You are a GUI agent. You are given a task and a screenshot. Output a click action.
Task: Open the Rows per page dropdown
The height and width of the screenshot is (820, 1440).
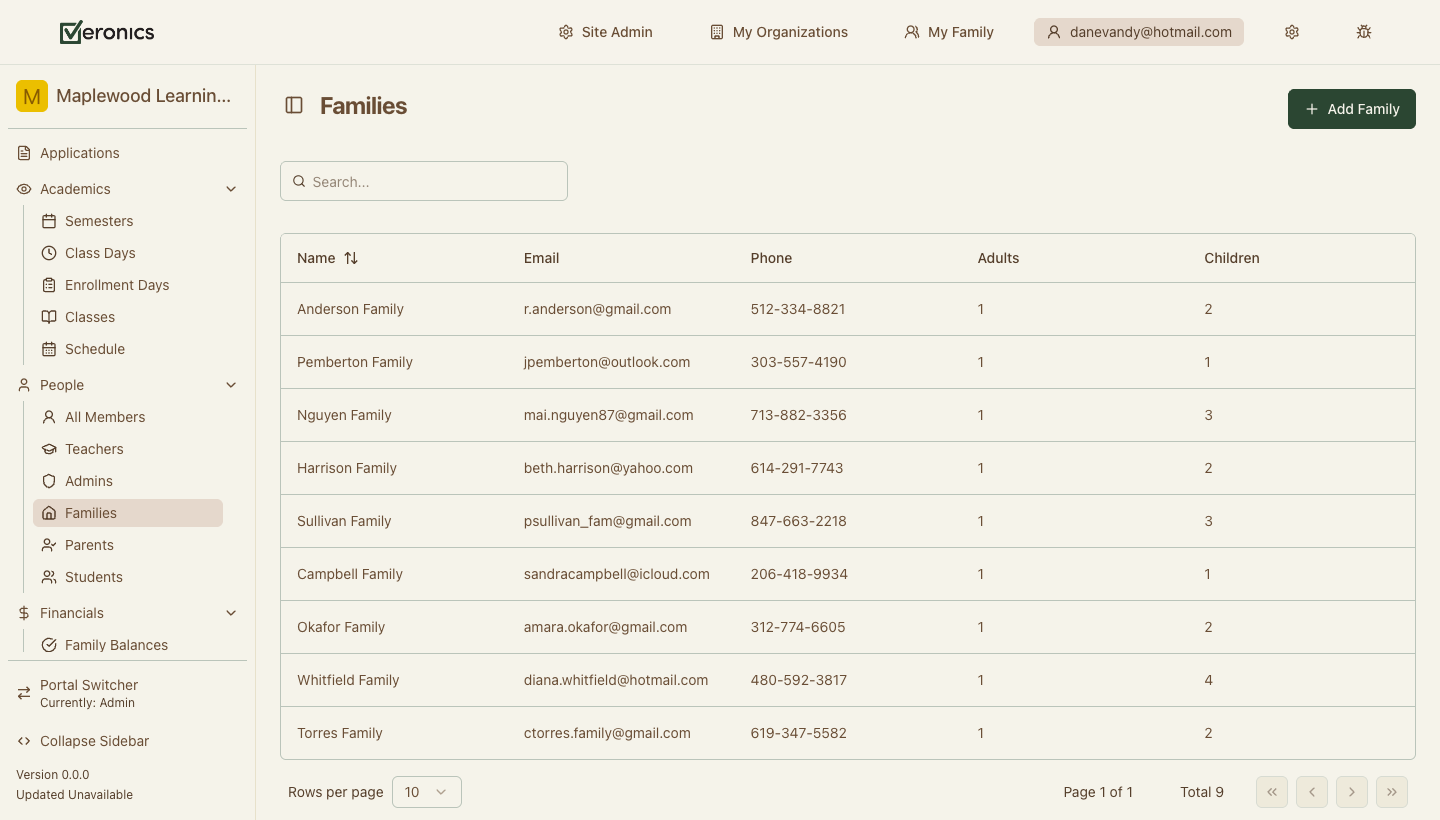click(x=427, y=792)
